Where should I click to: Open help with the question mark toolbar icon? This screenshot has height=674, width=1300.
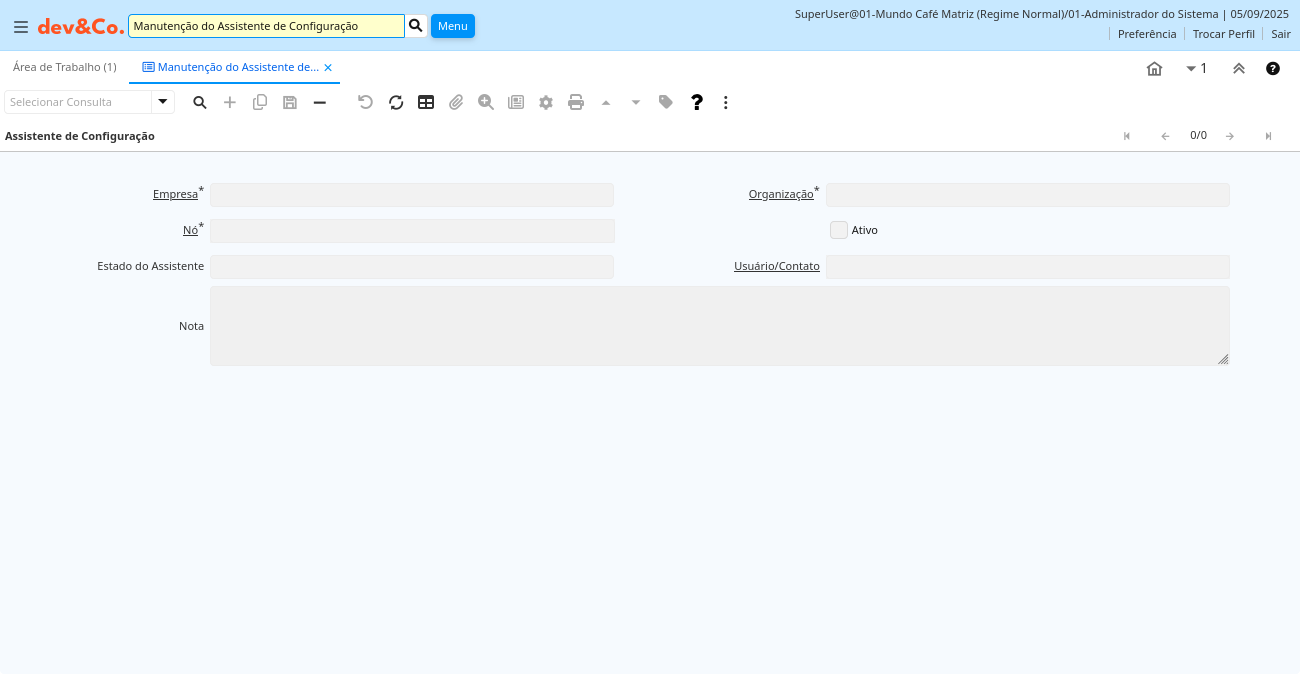[697, 102]
